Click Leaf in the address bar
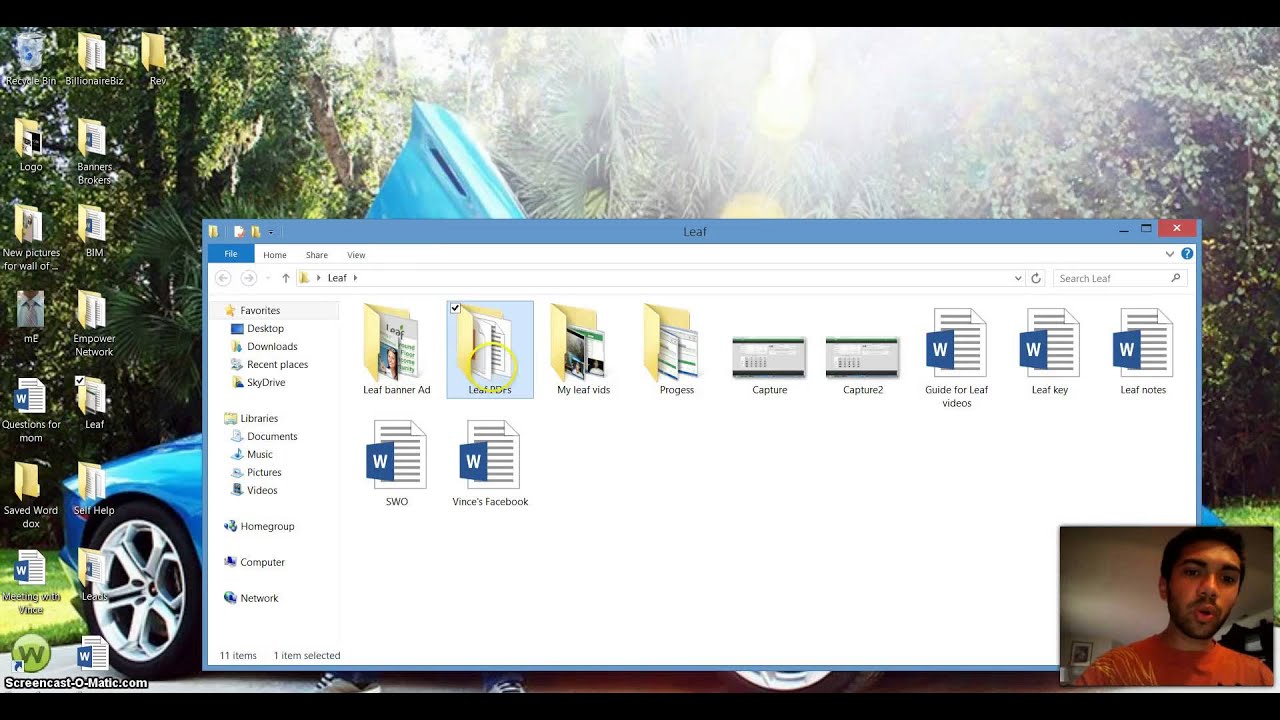This screenshot has height=720, width=1280. coord(337,278)
